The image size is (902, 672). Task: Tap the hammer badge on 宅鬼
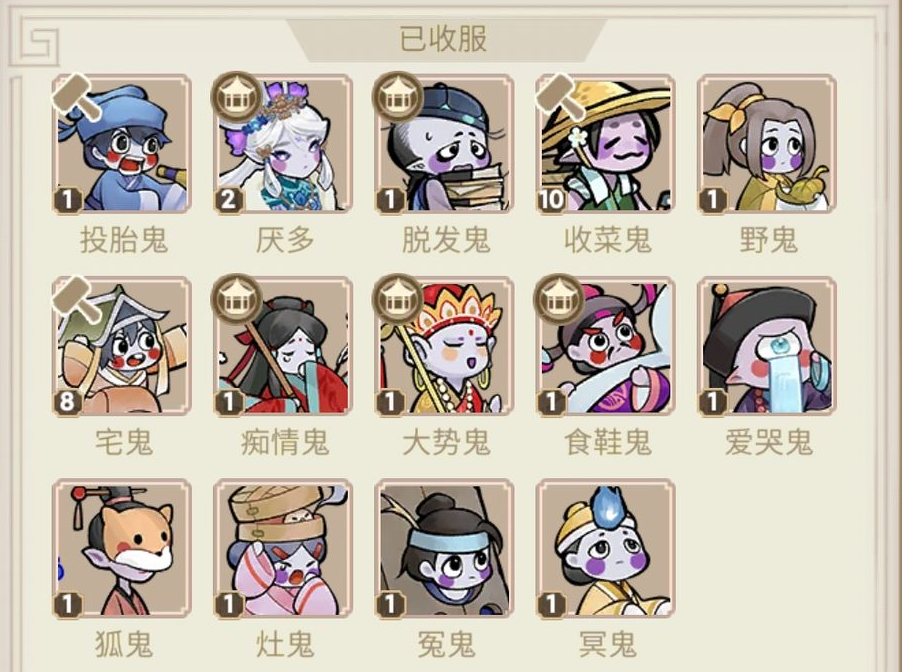[x=76, y=299]
